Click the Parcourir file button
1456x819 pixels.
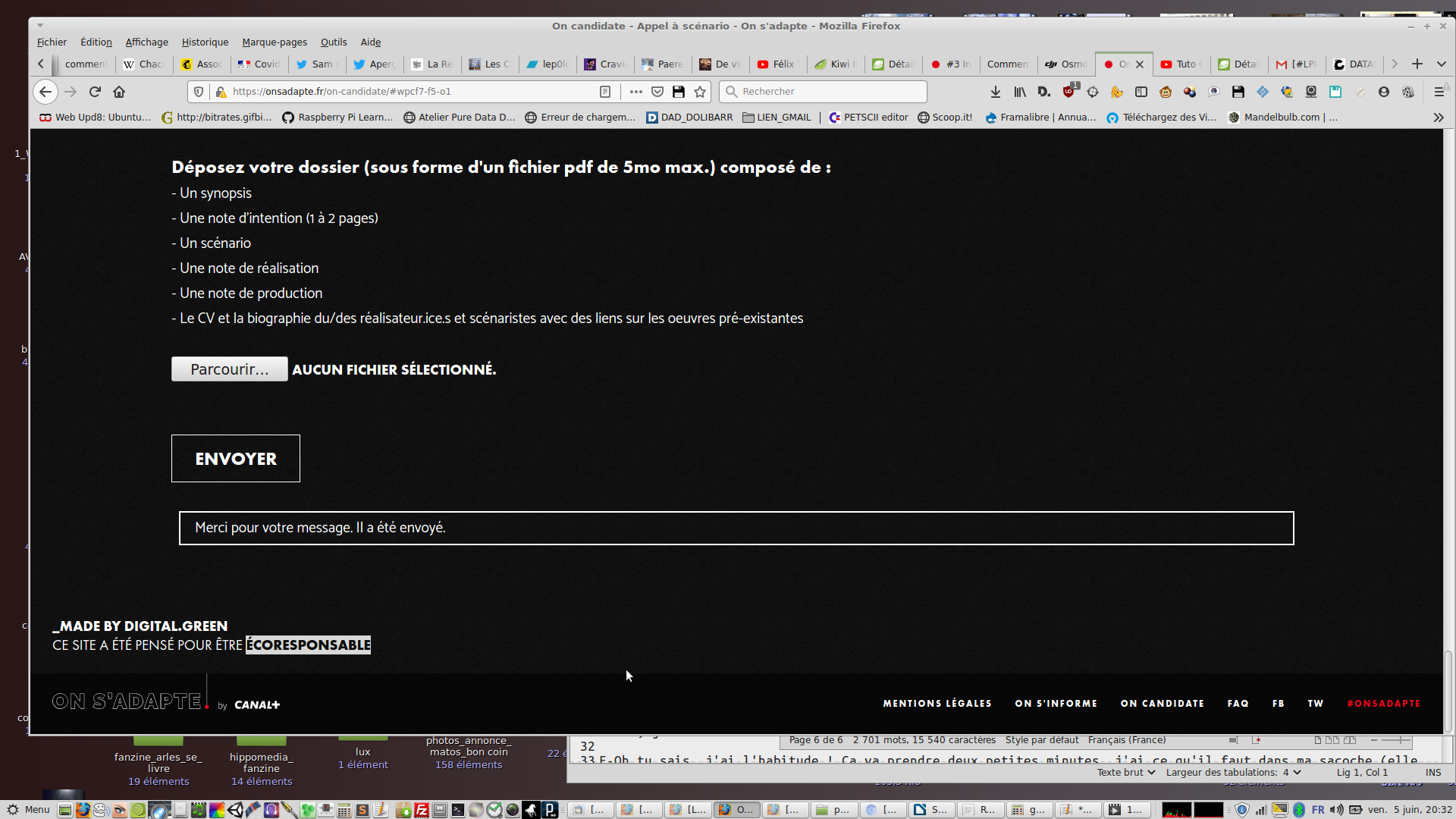pos(229,369)
